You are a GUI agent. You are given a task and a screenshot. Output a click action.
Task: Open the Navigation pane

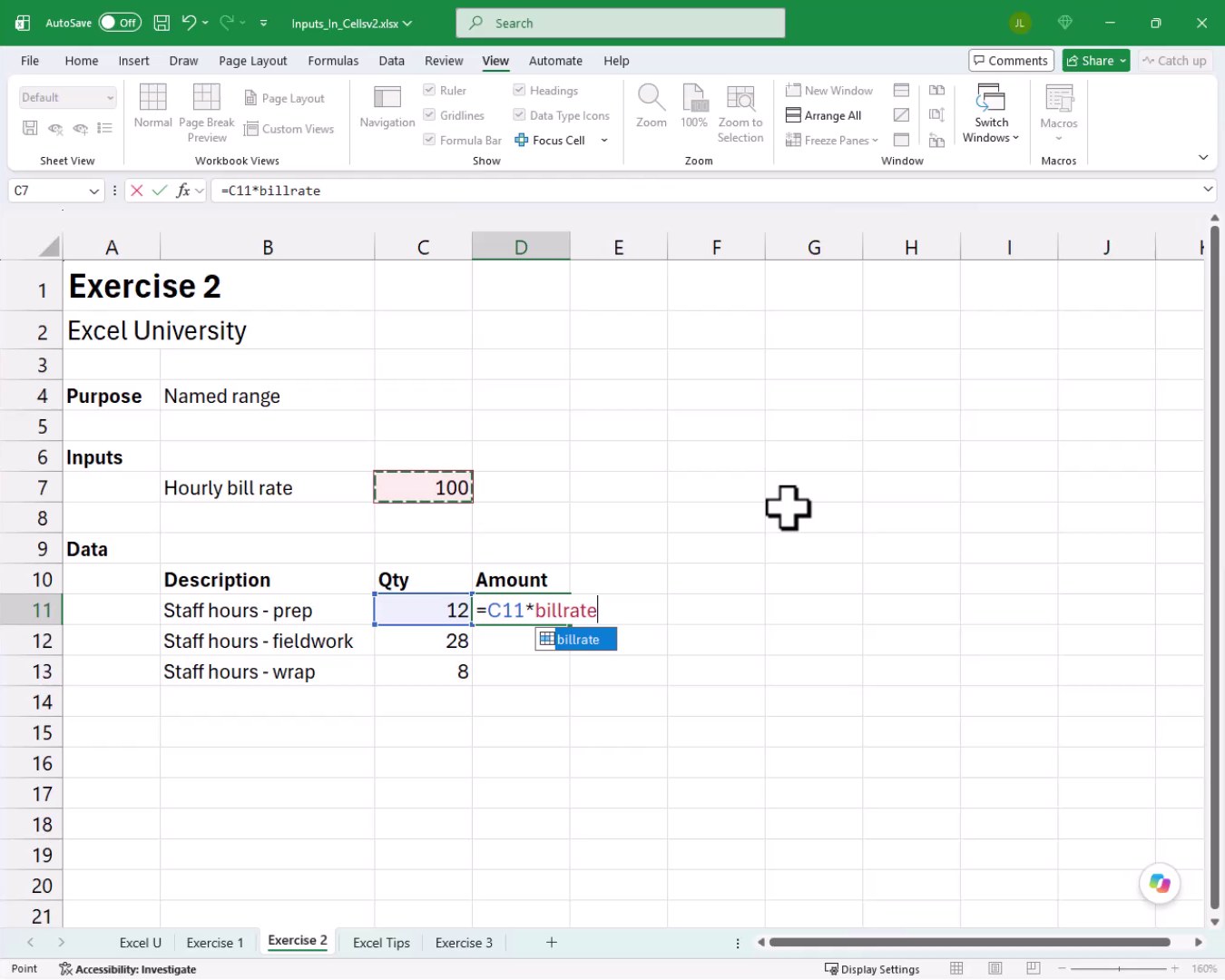[387, 106]
